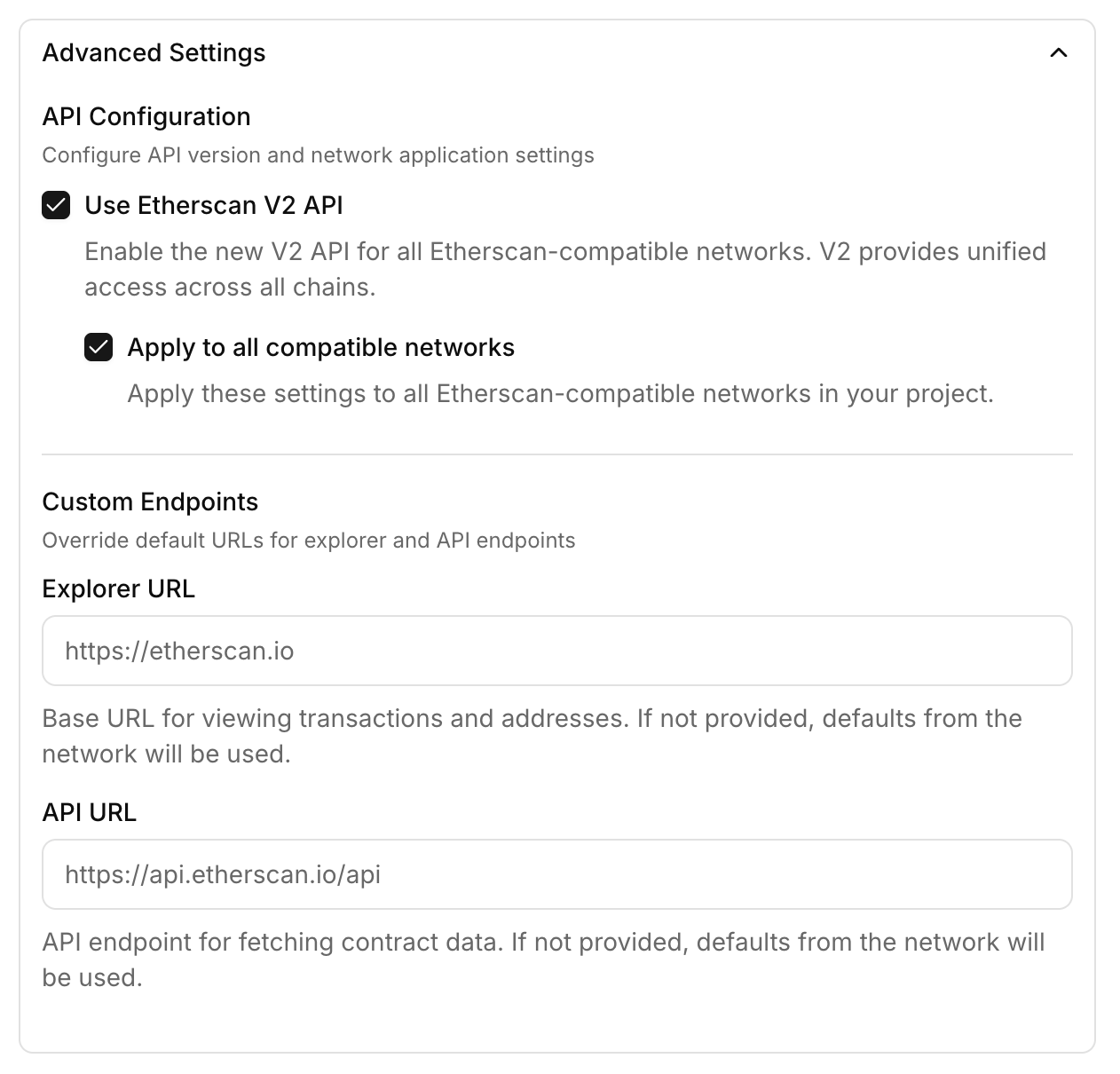This screenshot has height=1074, width=1120.
Task: Click the V2 API description text
Action: [x=564, y=269]
